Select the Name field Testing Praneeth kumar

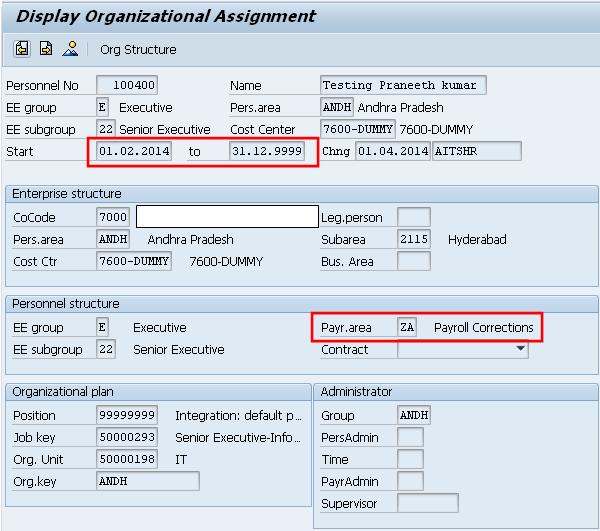[403, 85]
